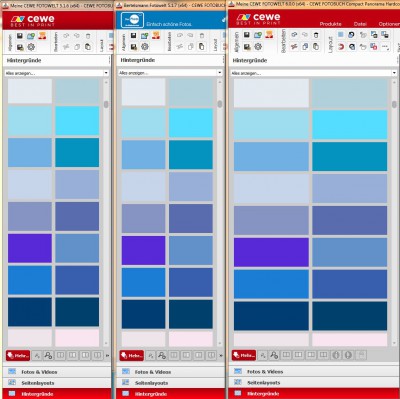400x399 pixels.
Task: Pick the bright cyan swatch in left window
Action: point(77,121)
